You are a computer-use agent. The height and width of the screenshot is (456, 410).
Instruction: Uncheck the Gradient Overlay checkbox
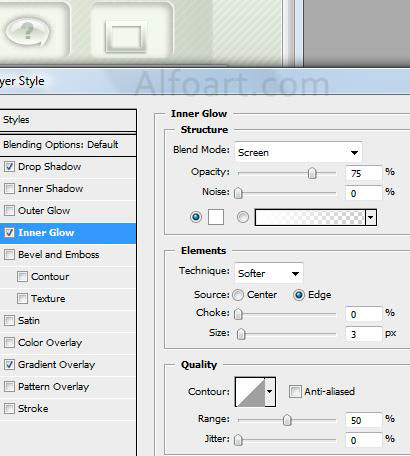coord(9,364)
